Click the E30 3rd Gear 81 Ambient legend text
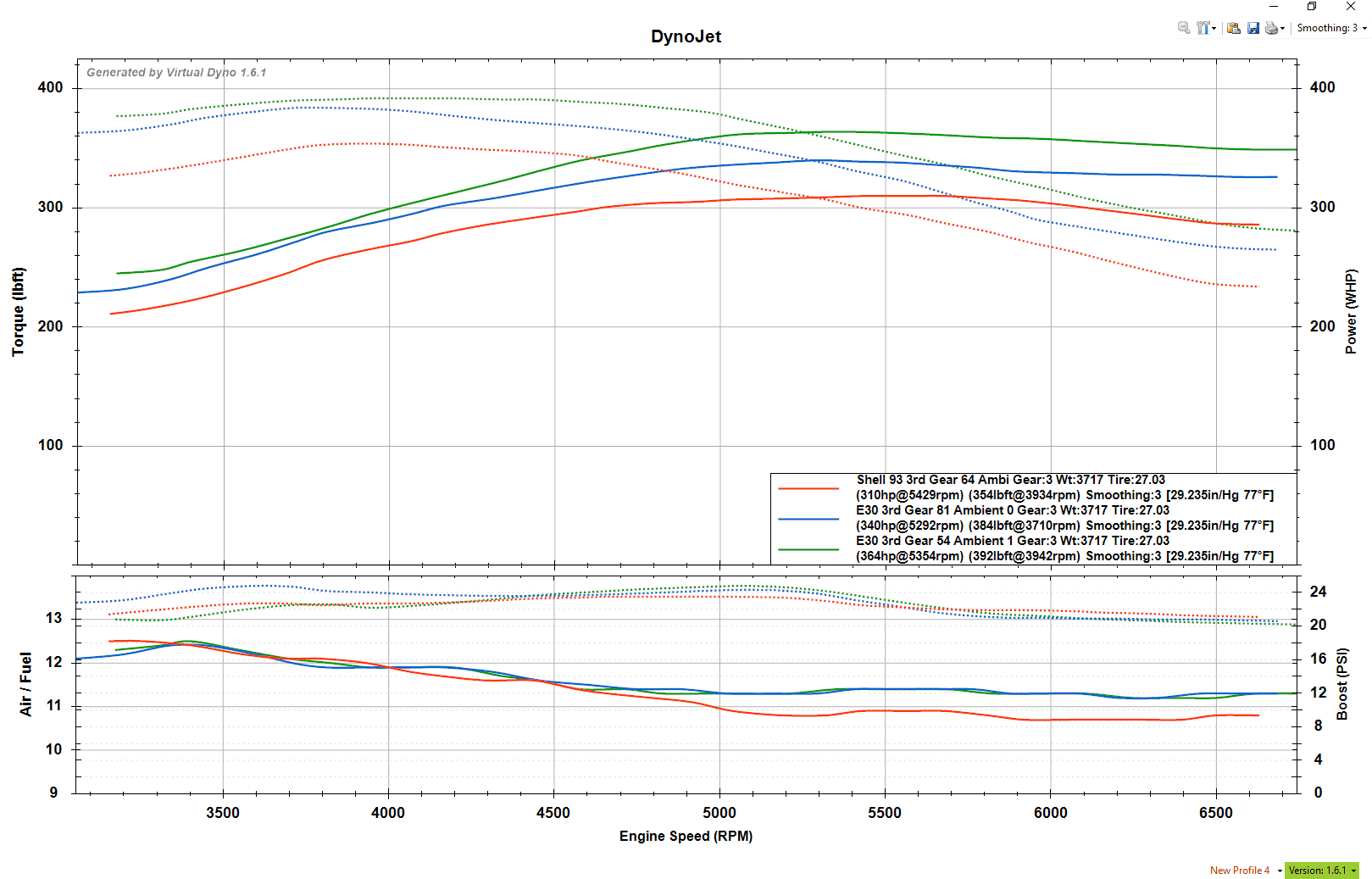 point(1012,510)
